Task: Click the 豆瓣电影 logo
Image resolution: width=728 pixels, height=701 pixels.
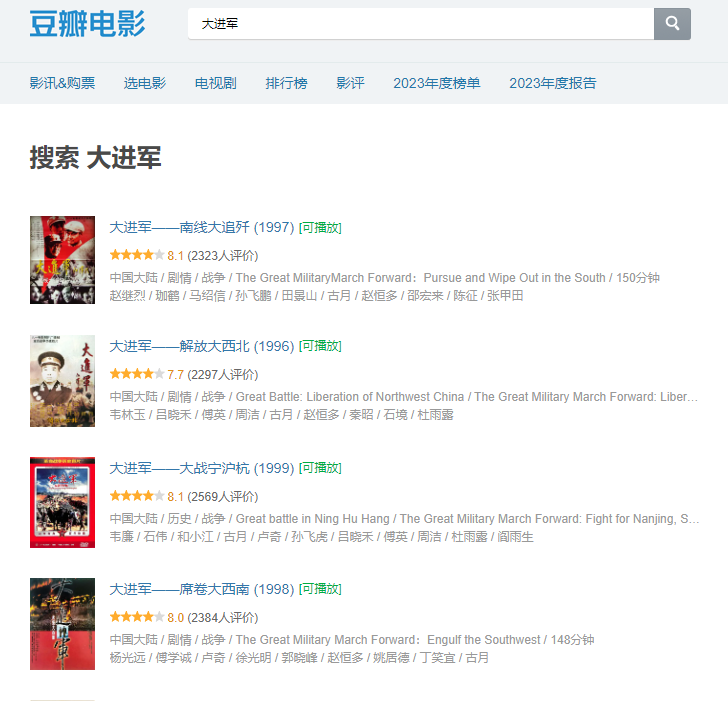Action: click(x=87, y=24)
